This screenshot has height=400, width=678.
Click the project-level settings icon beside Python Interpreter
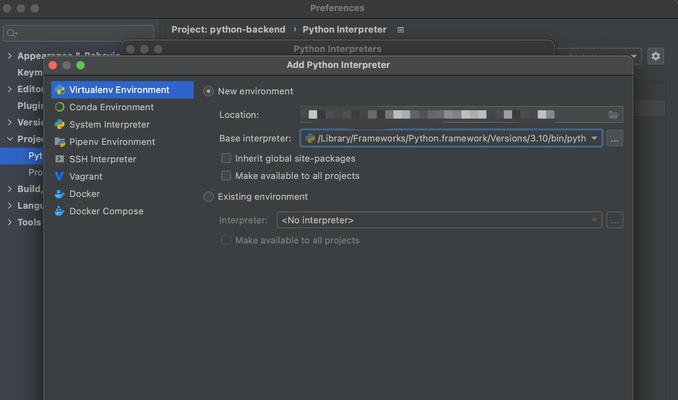tap(401, 30)
